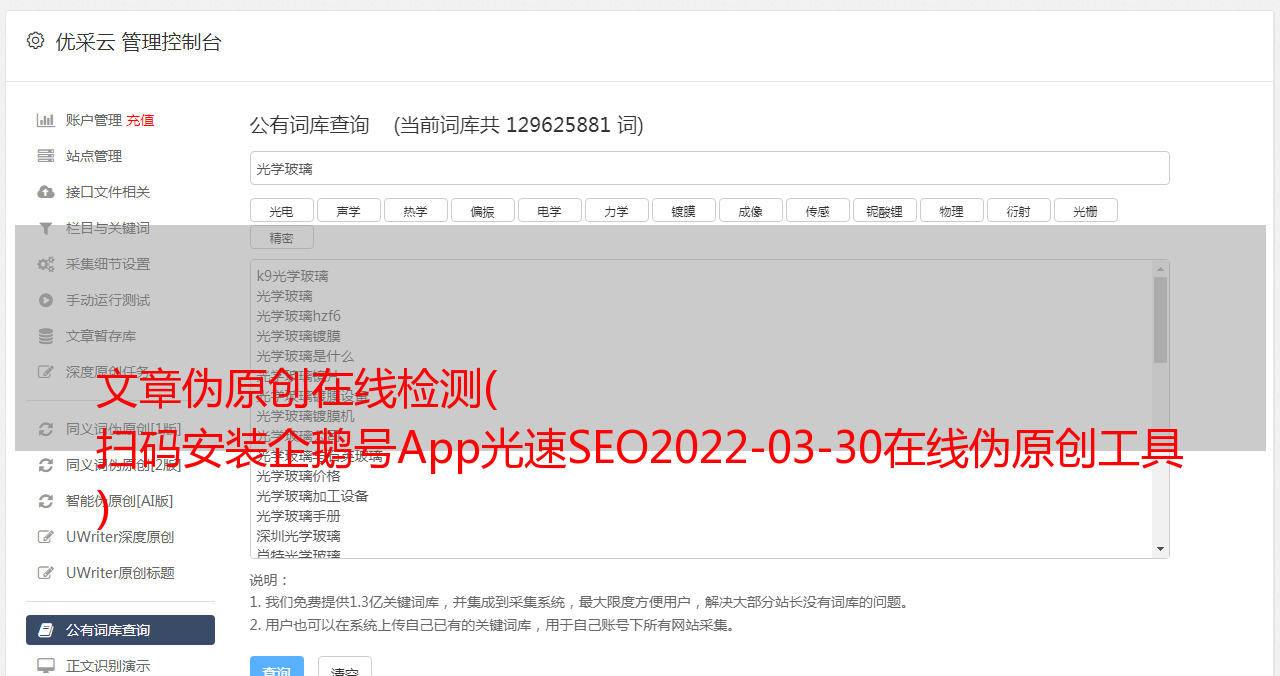Viewport: 1280px width, 676px height.
Task: Focus the keyword search field containing 光学玻璃
Action: click(x=709, y=168)
